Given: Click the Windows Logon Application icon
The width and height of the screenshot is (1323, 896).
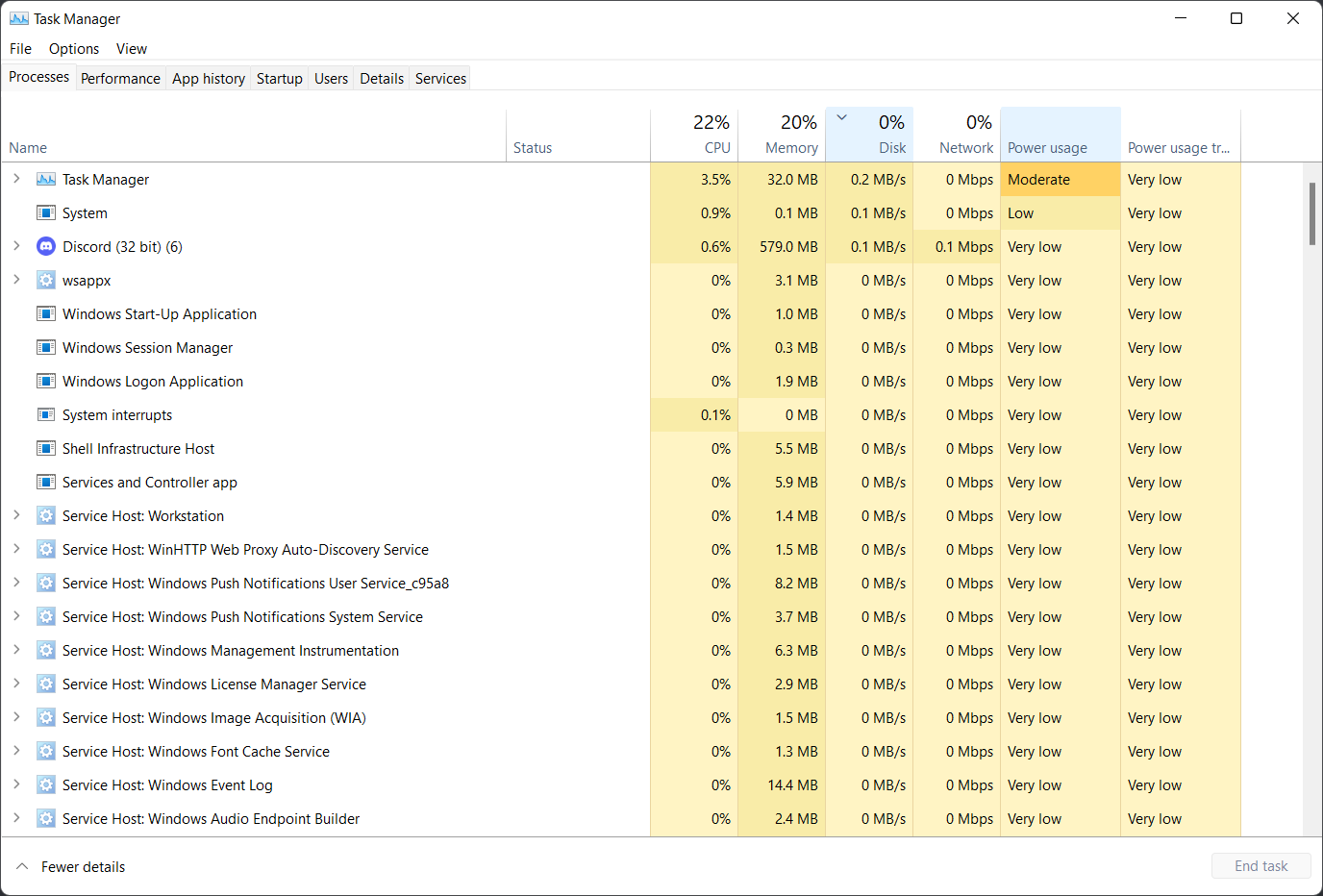Looking at the screenshot, I should click(45, 381).
